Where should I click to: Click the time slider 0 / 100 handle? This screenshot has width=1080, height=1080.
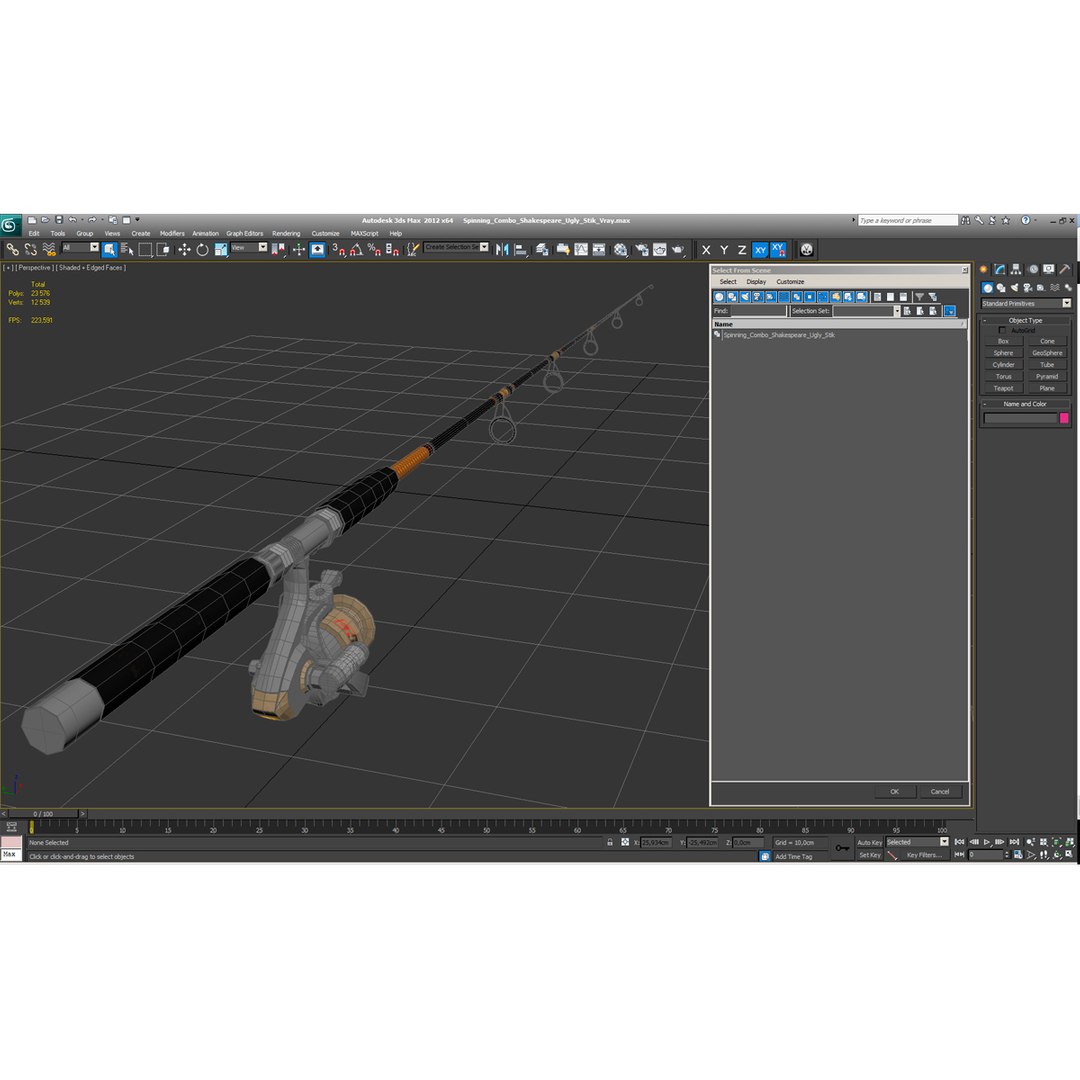pos(43,813)
